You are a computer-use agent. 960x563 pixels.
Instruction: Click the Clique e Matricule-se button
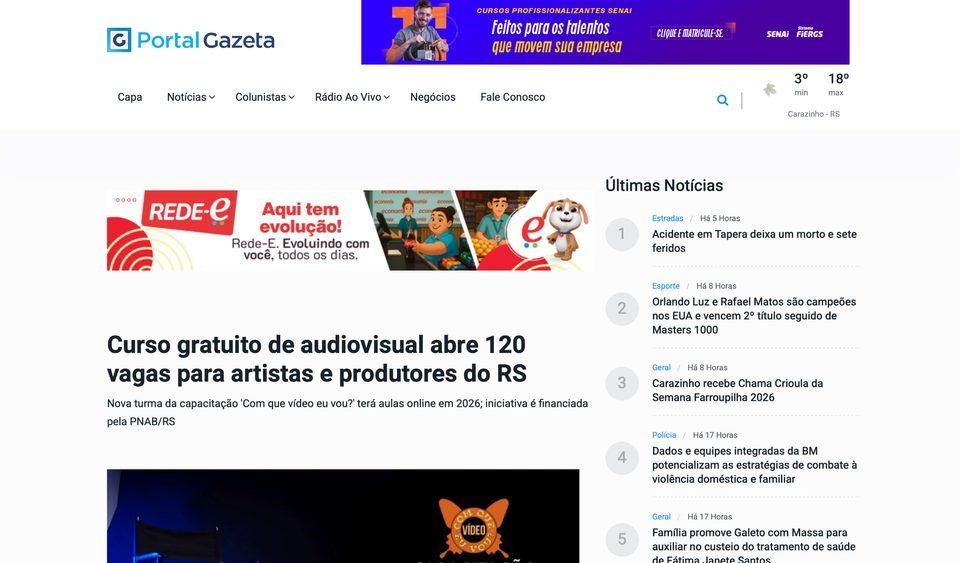pos(690,33)
